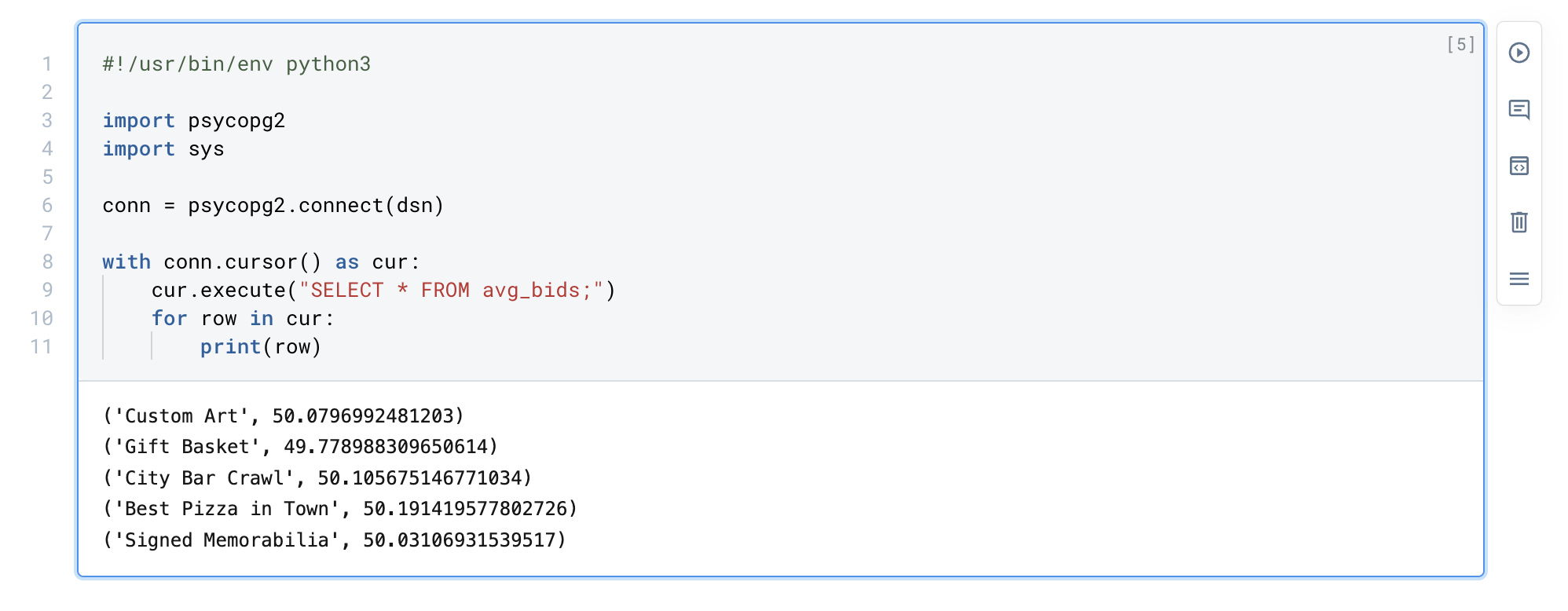Run the code cell with play icon
The width and height of the screenshot is (1568, 611).
click(x=1519, y=53)
